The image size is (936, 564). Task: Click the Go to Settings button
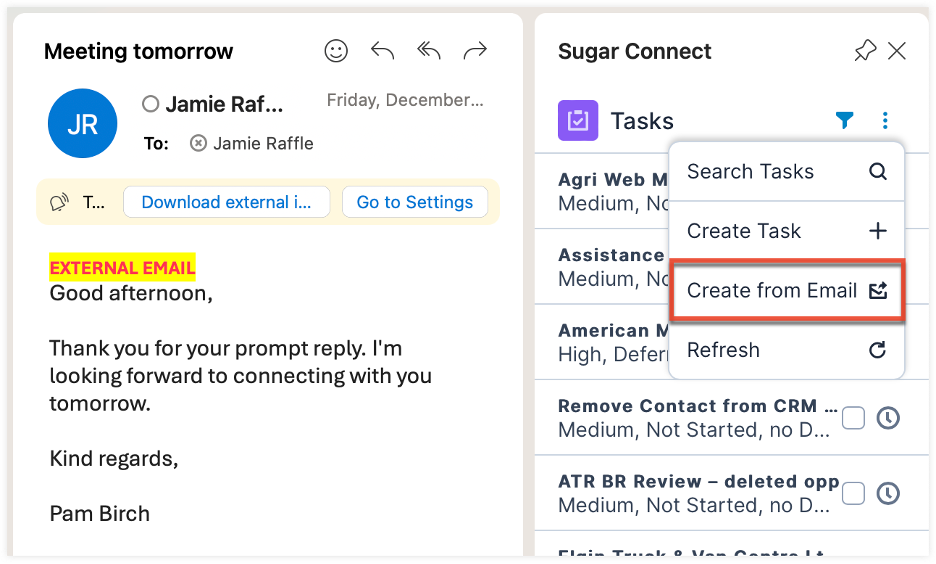point(414,202)
